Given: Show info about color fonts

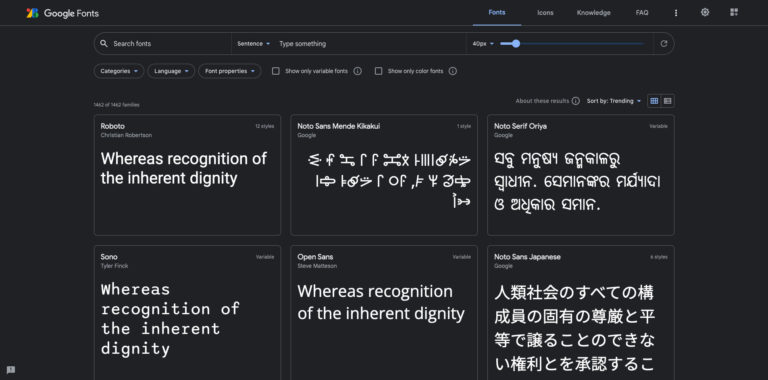Looking at the screenshot, I should pos(453,71).
